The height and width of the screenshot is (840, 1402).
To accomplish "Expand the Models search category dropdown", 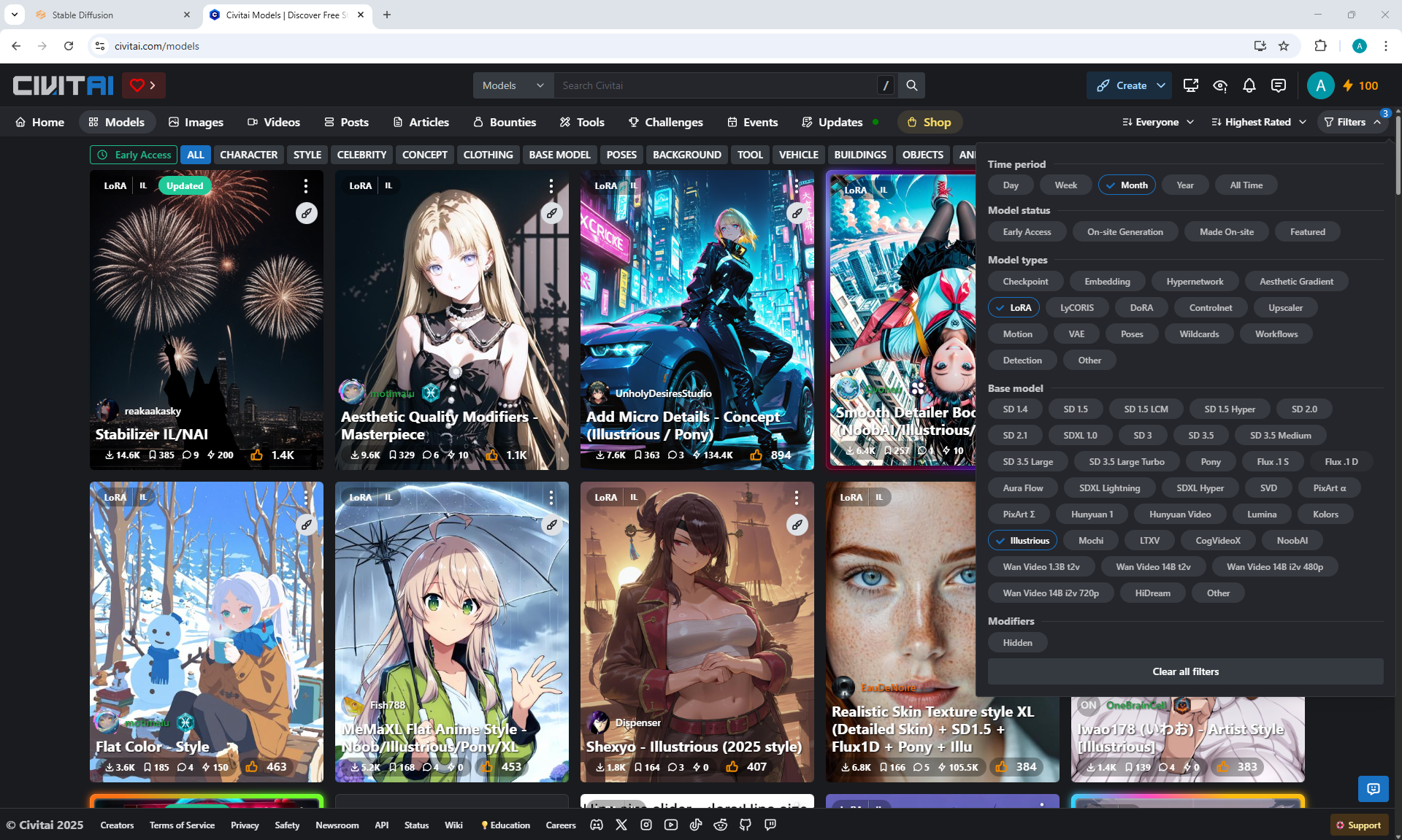I will pyautogui.click(x=513, y=85).
